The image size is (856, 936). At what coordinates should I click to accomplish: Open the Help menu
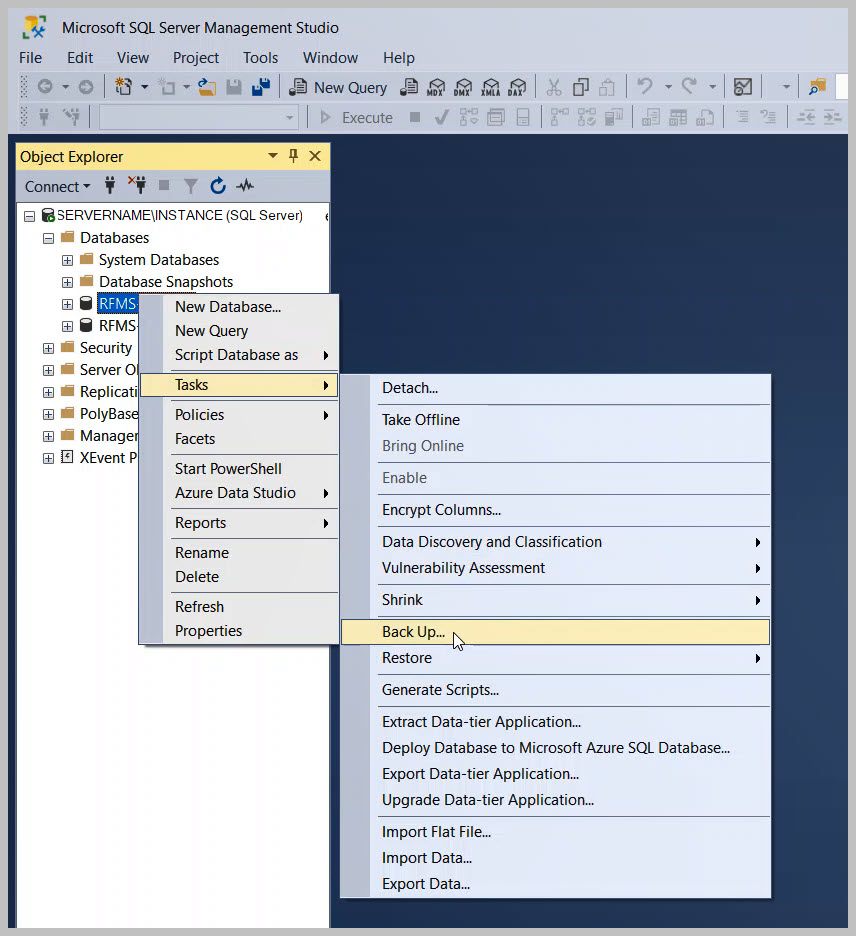[399, 58]
